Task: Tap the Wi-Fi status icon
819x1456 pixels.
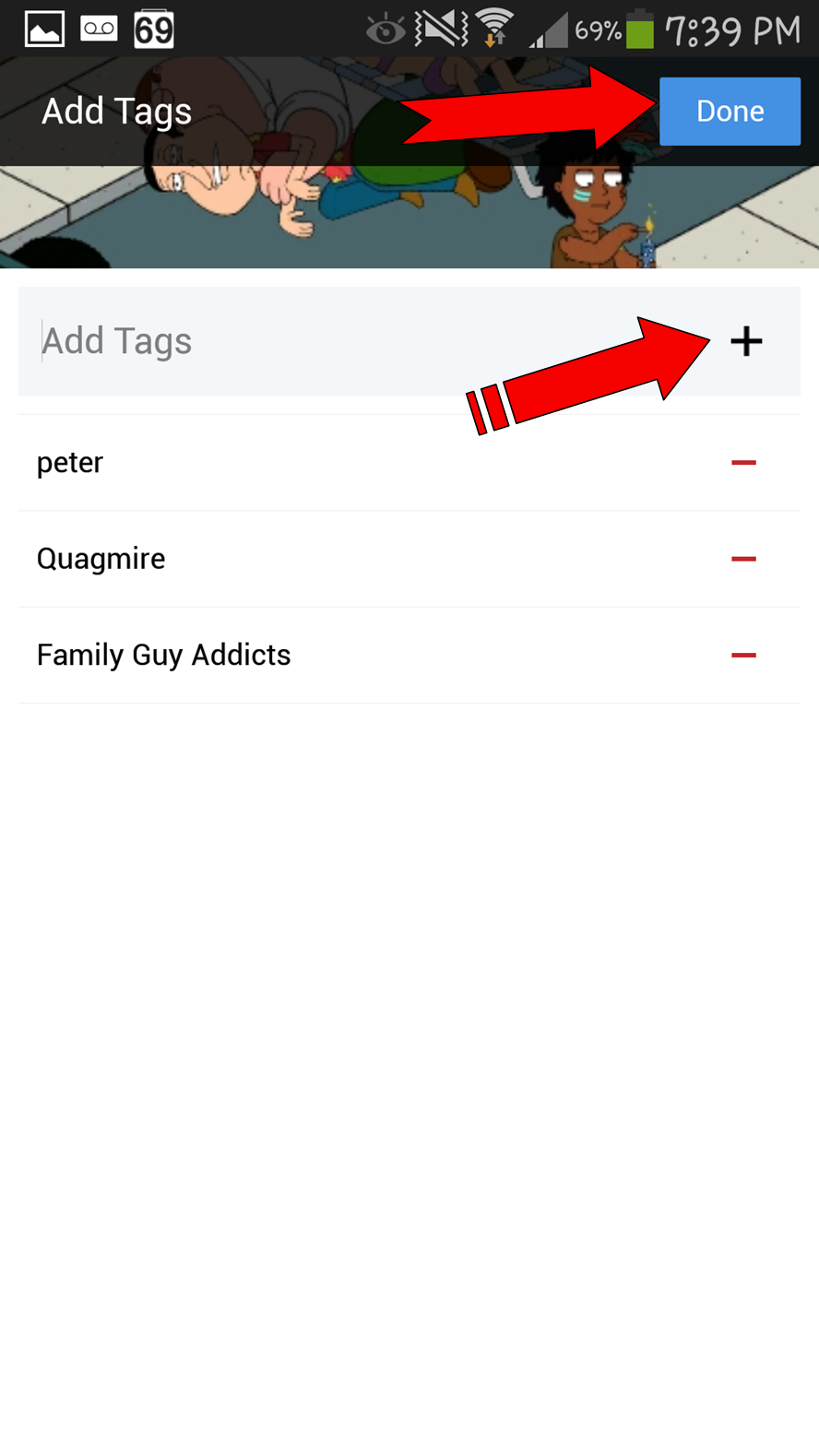Action: [x=495, y=29]
